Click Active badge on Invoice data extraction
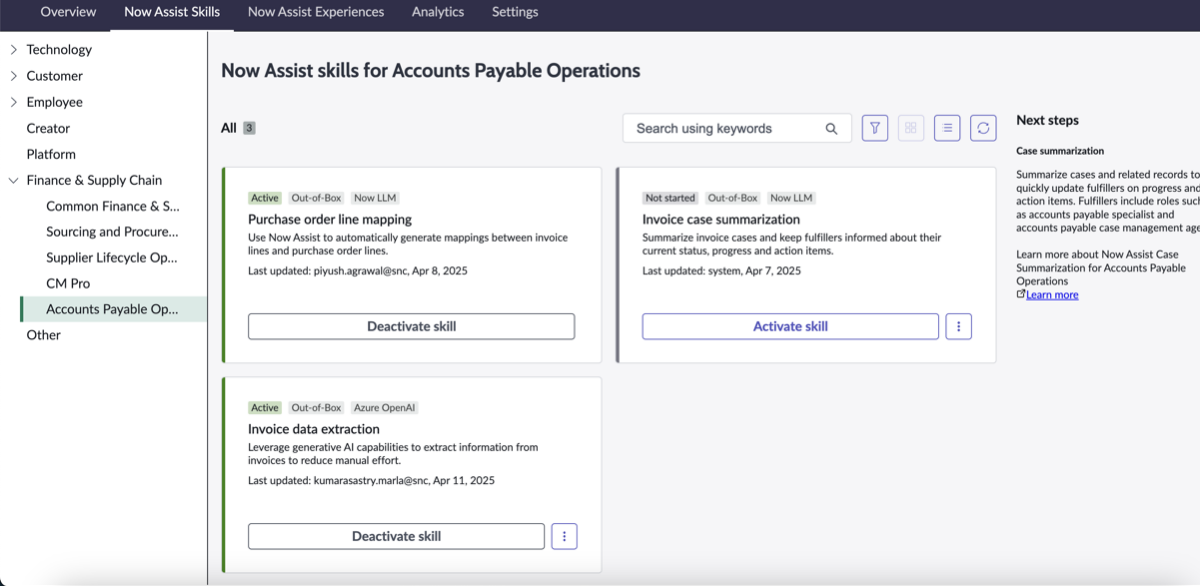The image size is (1200, 586). [265, 408]
